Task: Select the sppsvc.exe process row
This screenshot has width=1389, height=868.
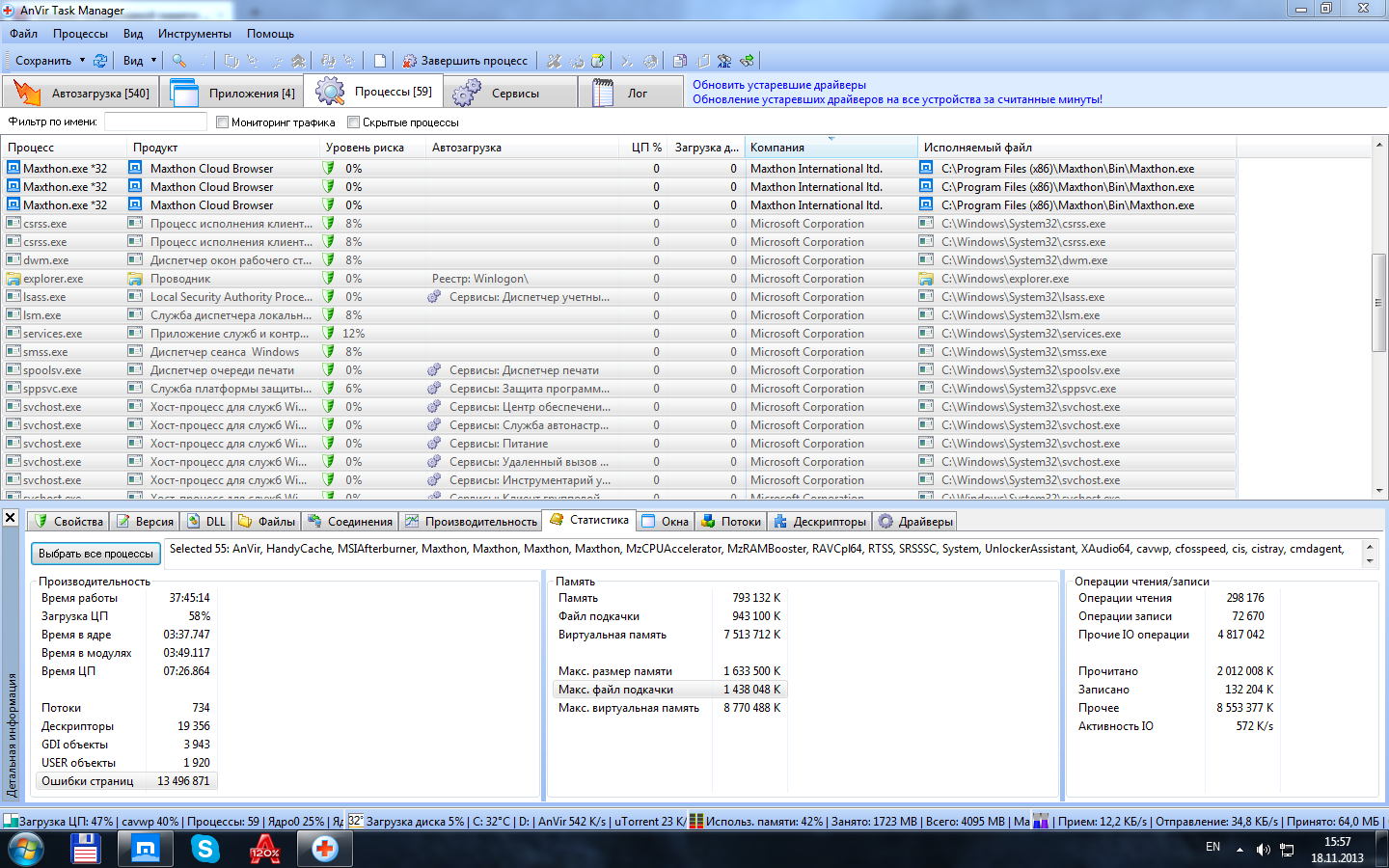Action: pyautogui.click(x=619, y=389)
